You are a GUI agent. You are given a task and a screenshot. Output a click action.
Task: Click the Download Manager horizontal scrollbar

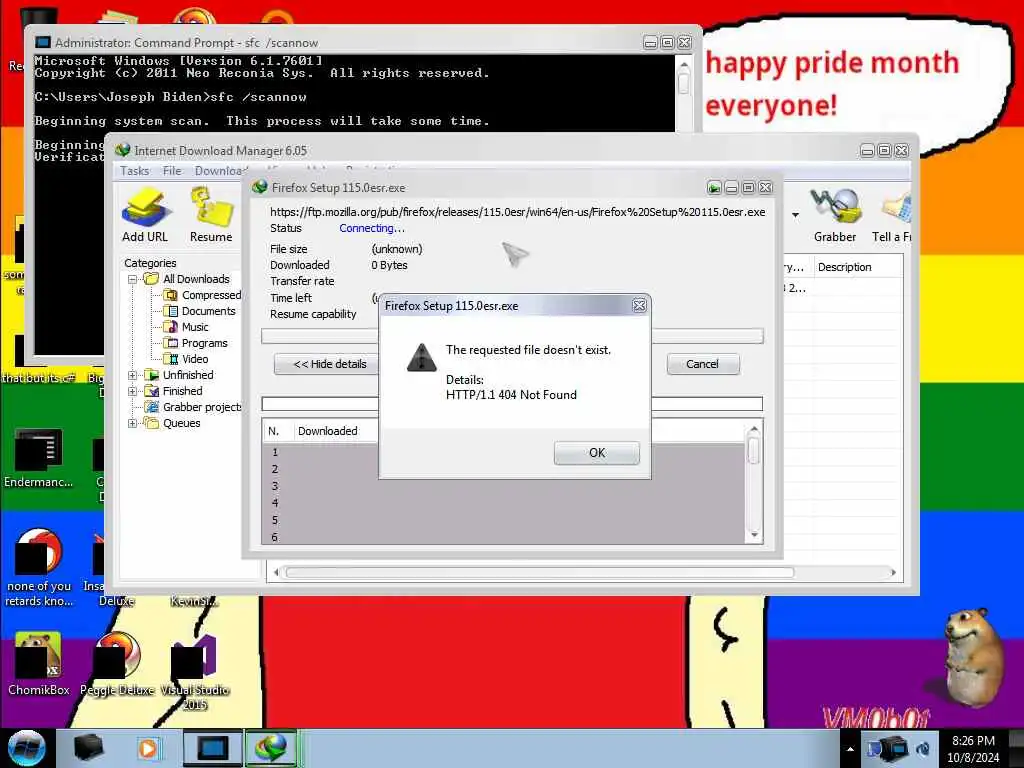539,572
